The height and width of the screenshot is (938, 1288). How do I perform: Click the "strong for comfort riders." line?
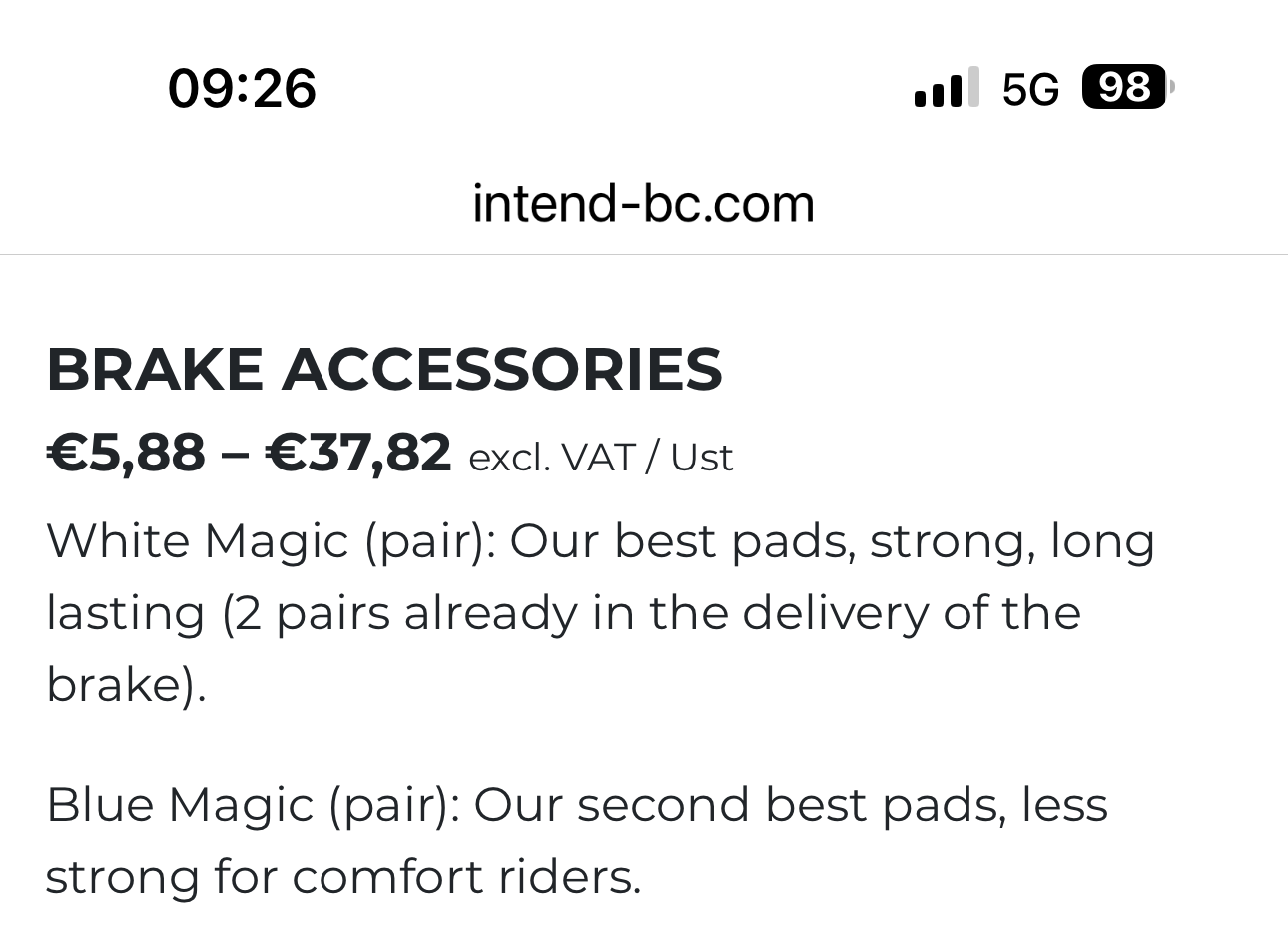point(342,877)
